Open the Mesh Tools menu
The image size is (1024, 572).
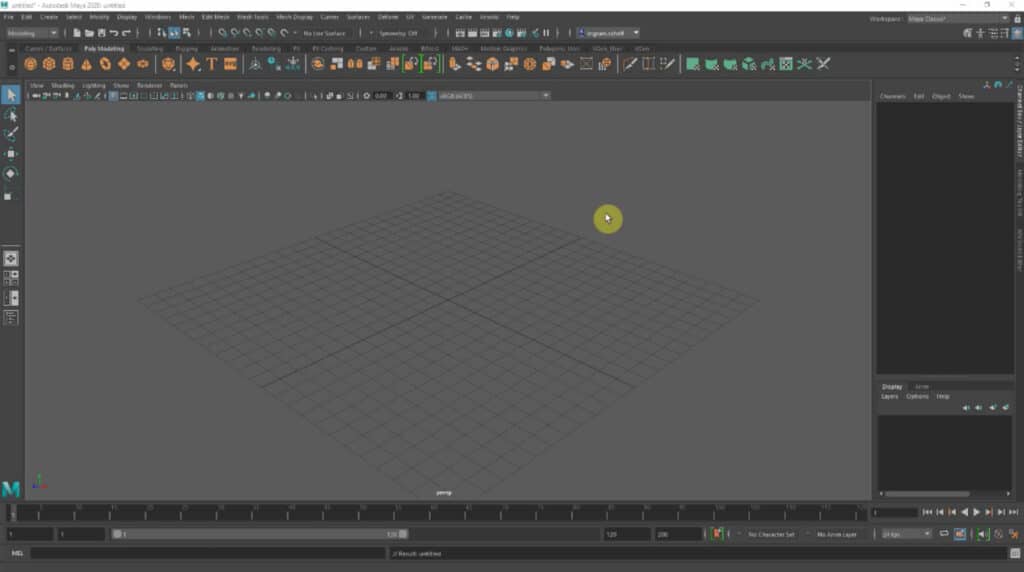[x=252, y=17]
